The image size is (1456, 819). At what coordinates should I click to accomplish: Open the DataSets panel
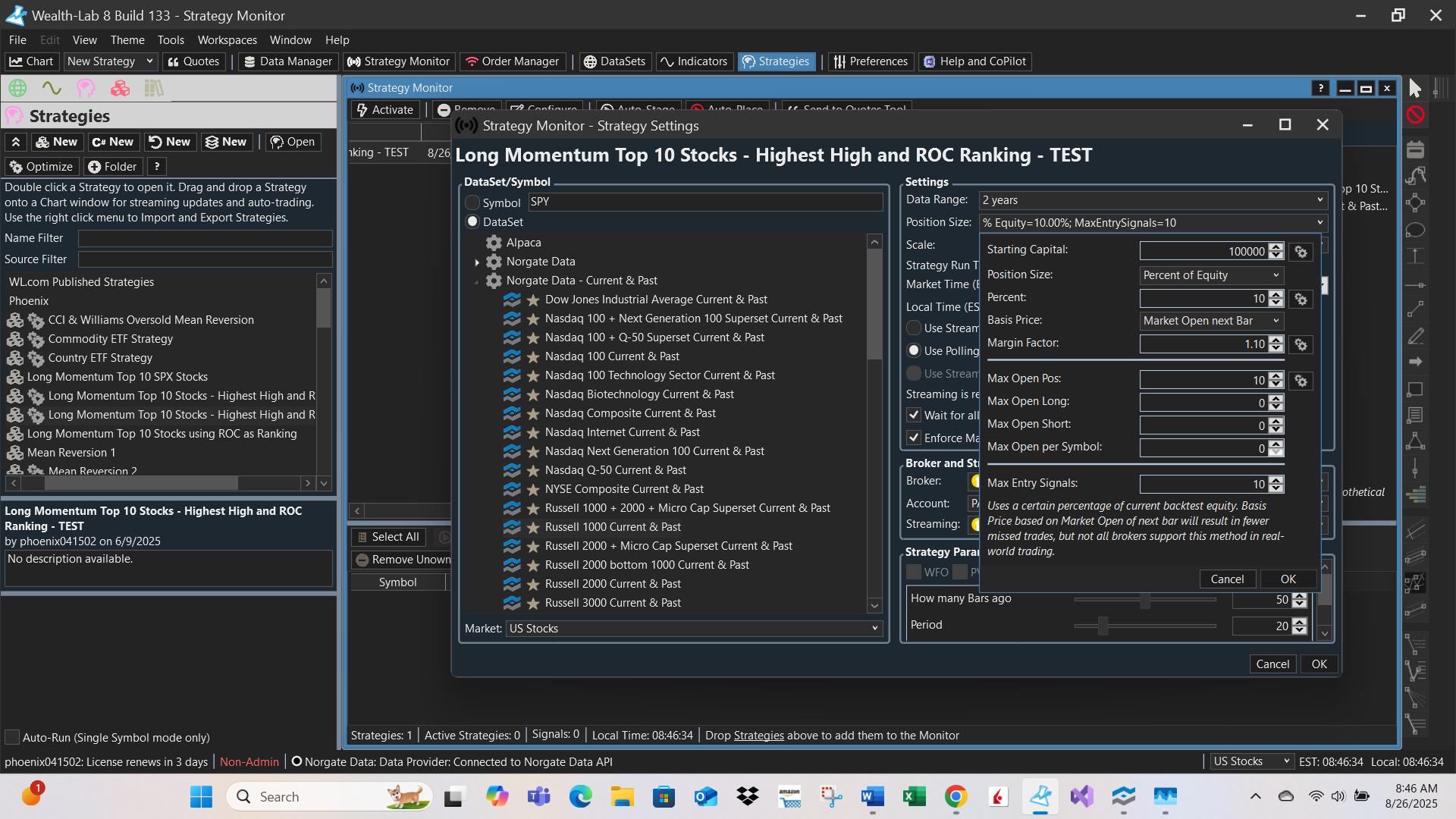point(614,61)
